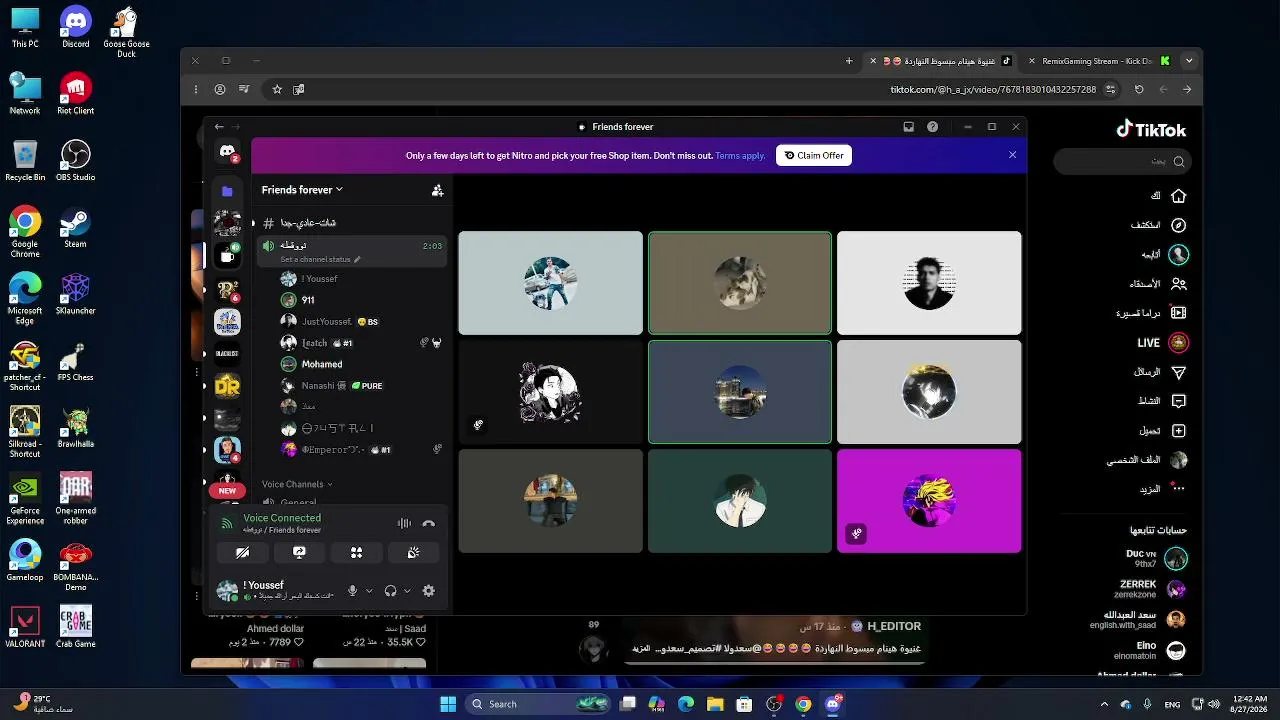Open followed account Elno

(1150, 651)
